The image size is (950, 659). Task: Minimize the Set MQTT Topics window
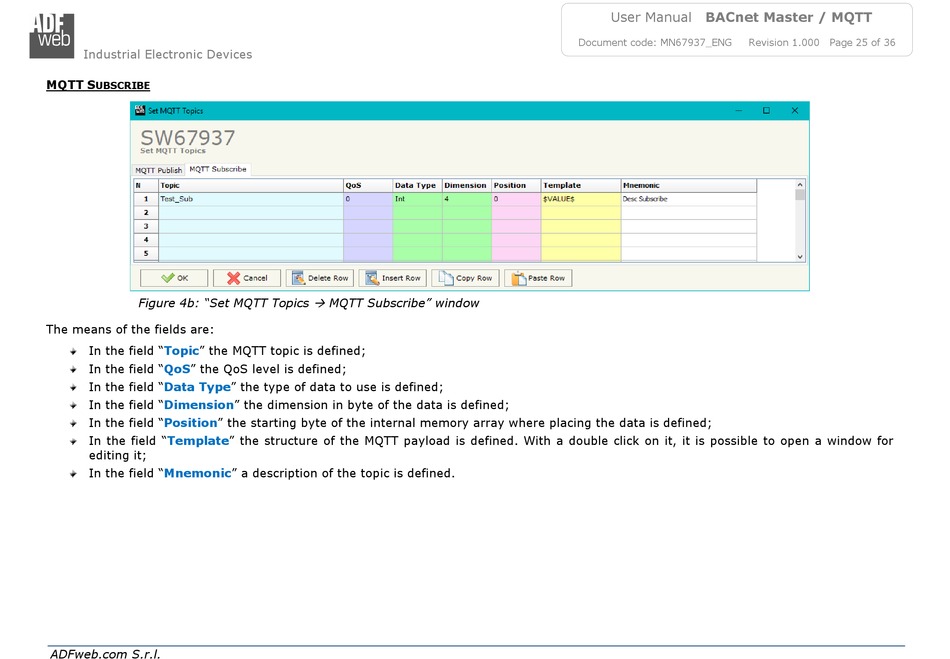tap(739, 111)
